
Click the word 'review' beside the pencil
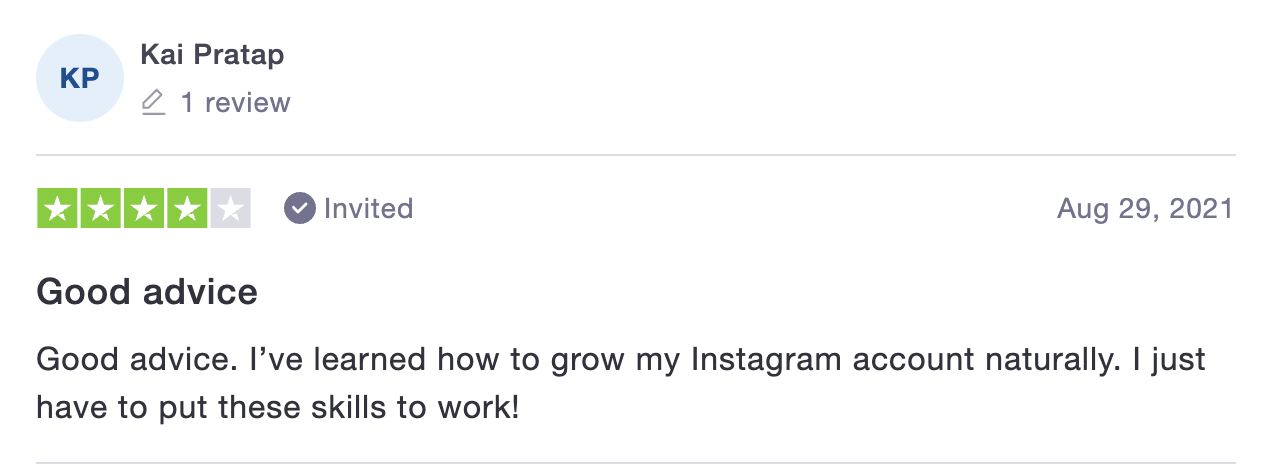pyautogui.click(x=246, y=102)
